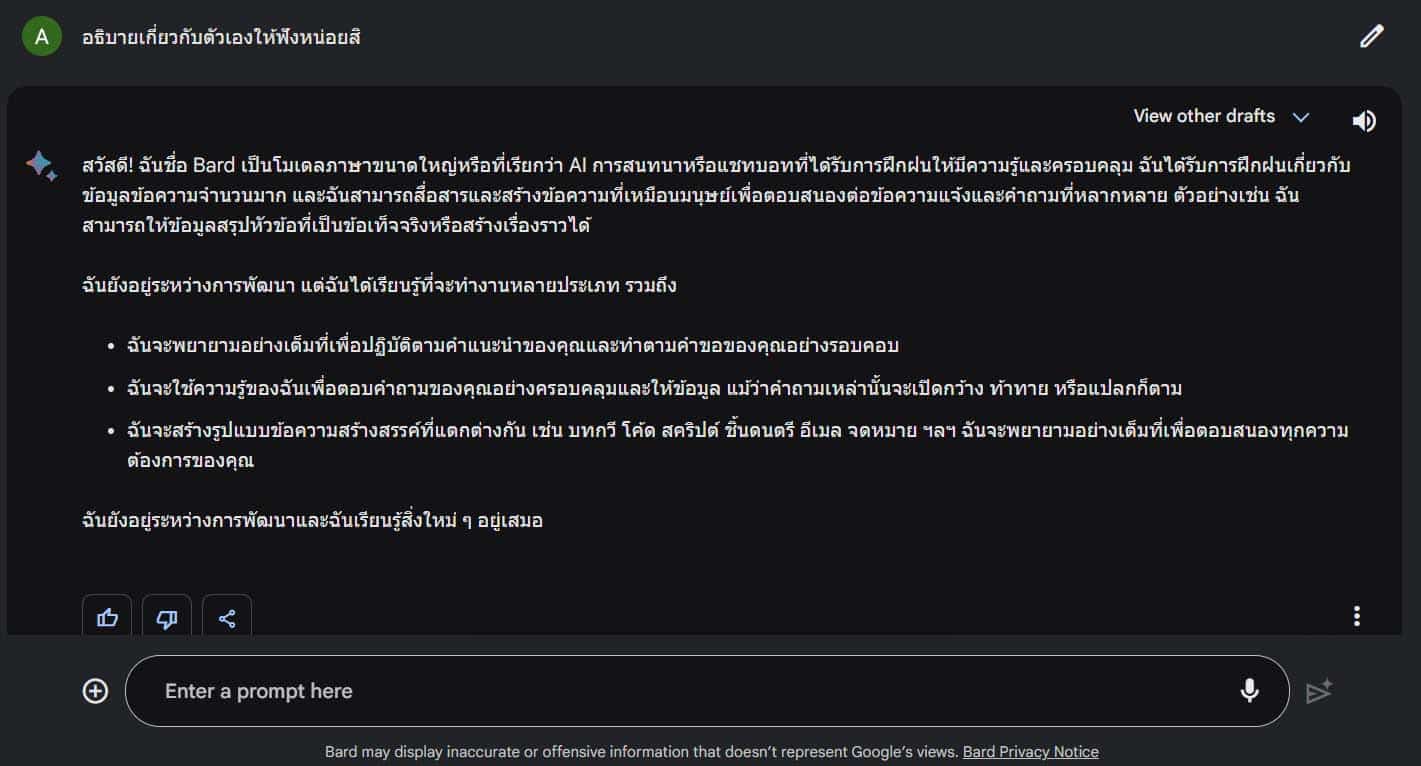Click the user prompt text beside the avatar
Screen dimensions: 1421x766
pyautogui.click(x=221, y=38)
